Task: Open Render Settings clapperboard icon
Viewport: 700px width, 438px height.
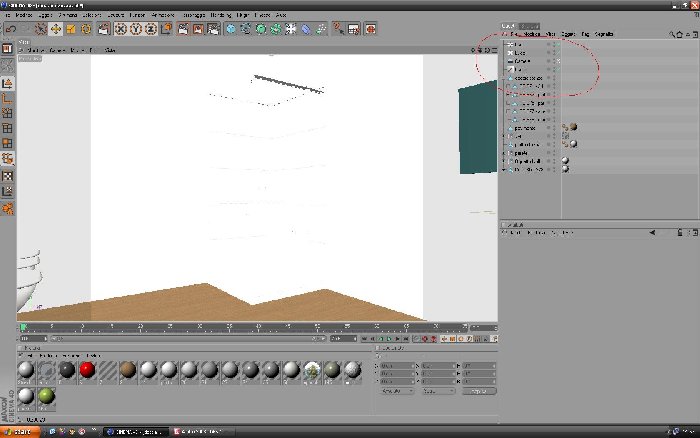Action: pos(213,29)
